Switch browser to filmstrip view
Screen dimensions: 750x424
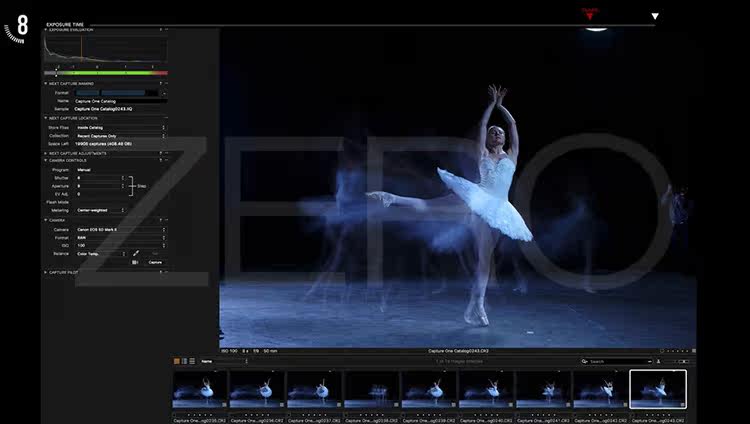[185, 361]
